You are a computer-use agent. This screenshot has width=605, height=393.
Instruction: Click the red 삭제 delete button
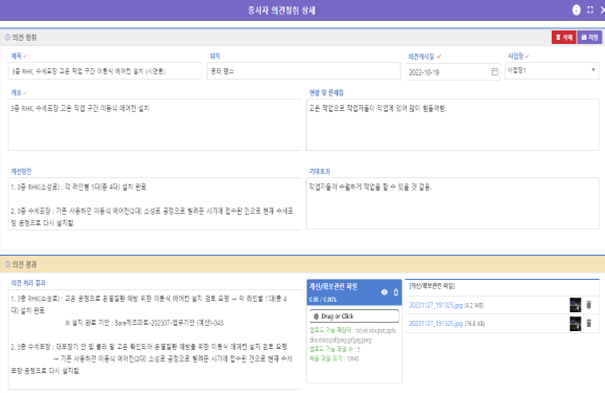pos(564,37)
